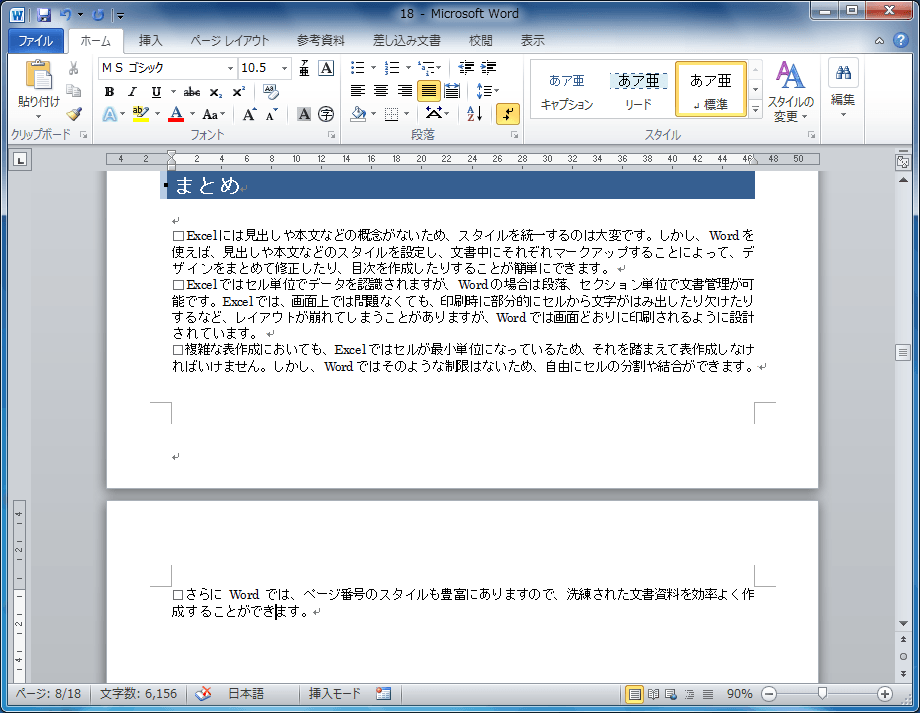Apply the キャプション style
The width and height of the screenshot is (920, 713).
point(567,90)
